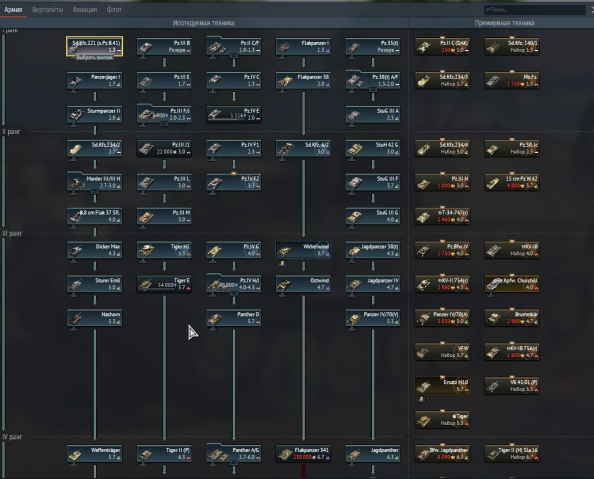
Task: Select the Jagdpanther tank destroyer card
Action: tap(373, 454)
